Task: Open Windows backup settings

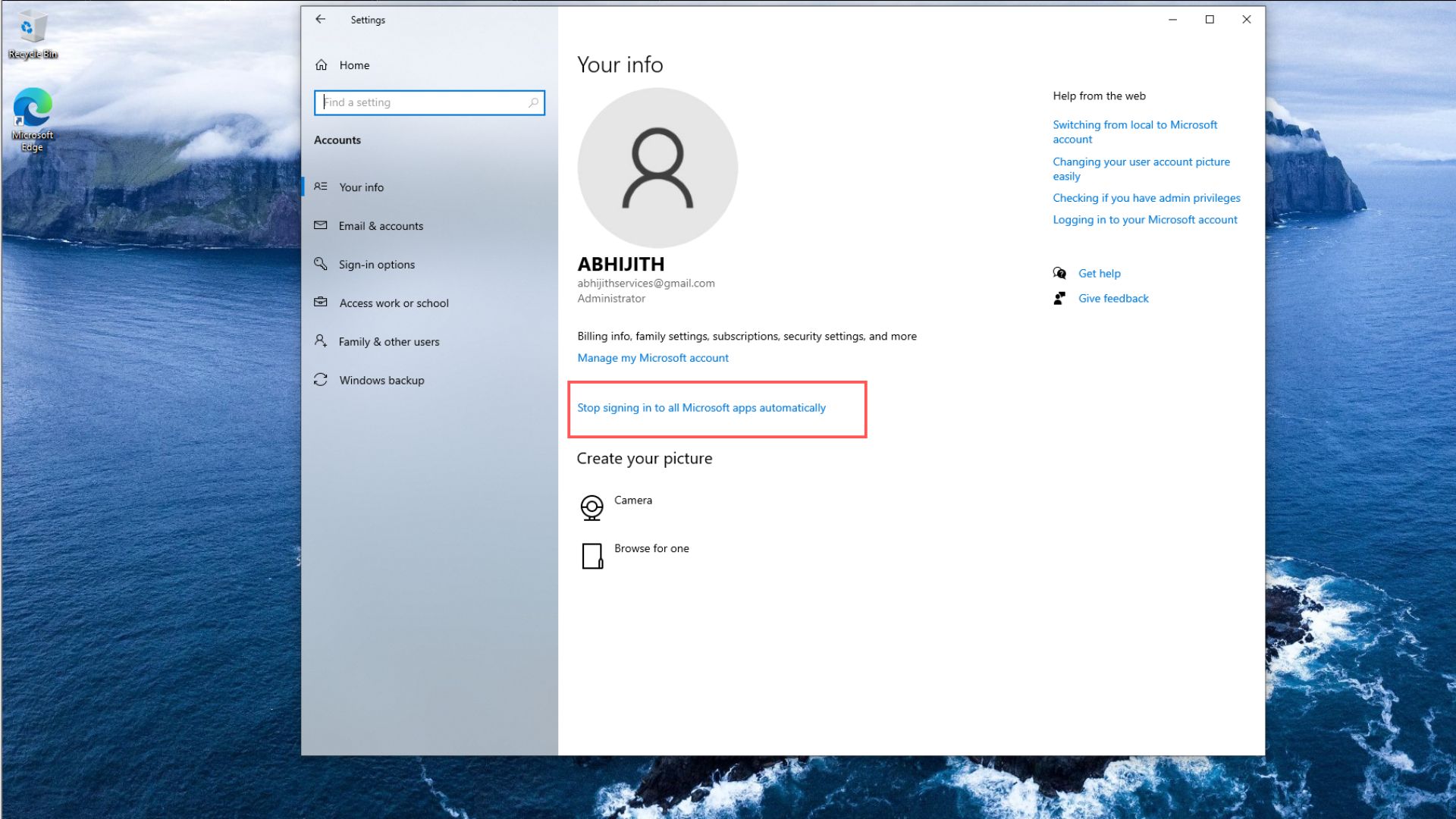Action: click(381, 380)
